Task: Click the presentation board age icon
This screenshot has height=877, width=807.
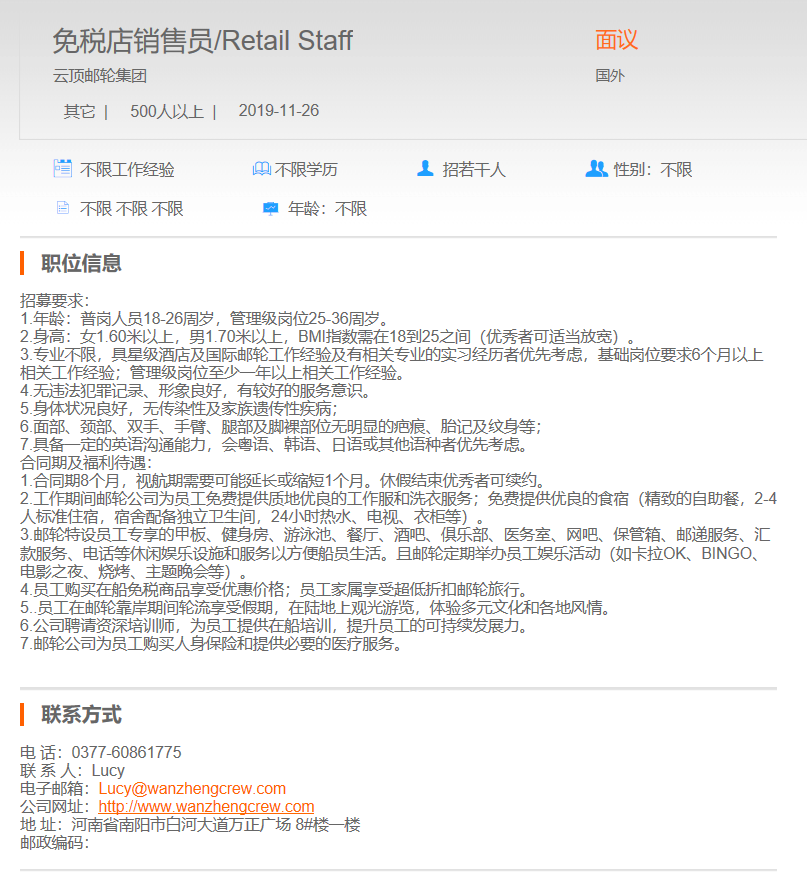Action: point(271,209)
